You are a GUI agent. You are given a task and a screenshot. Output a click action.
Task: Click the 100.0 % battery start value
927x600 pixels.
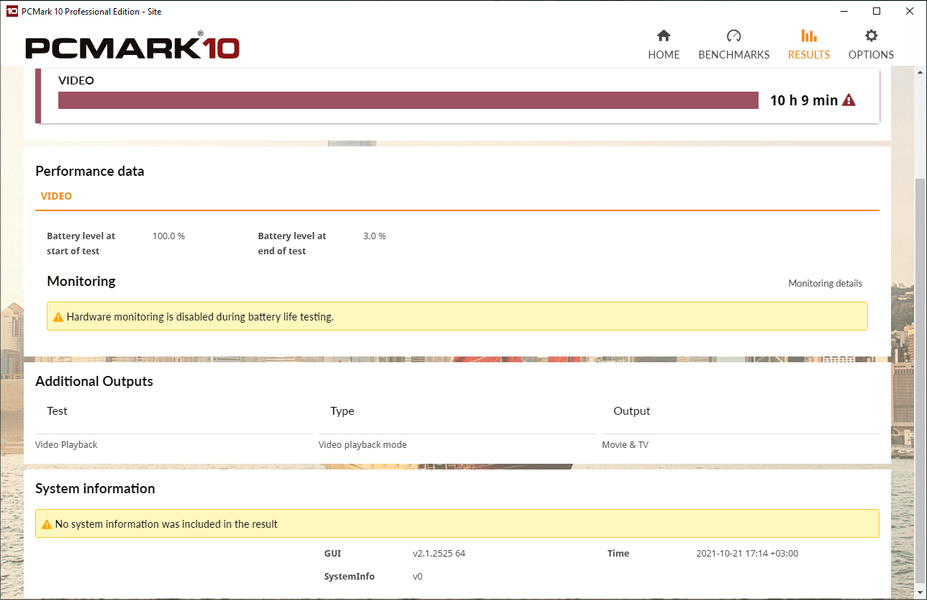pos(168,236)
